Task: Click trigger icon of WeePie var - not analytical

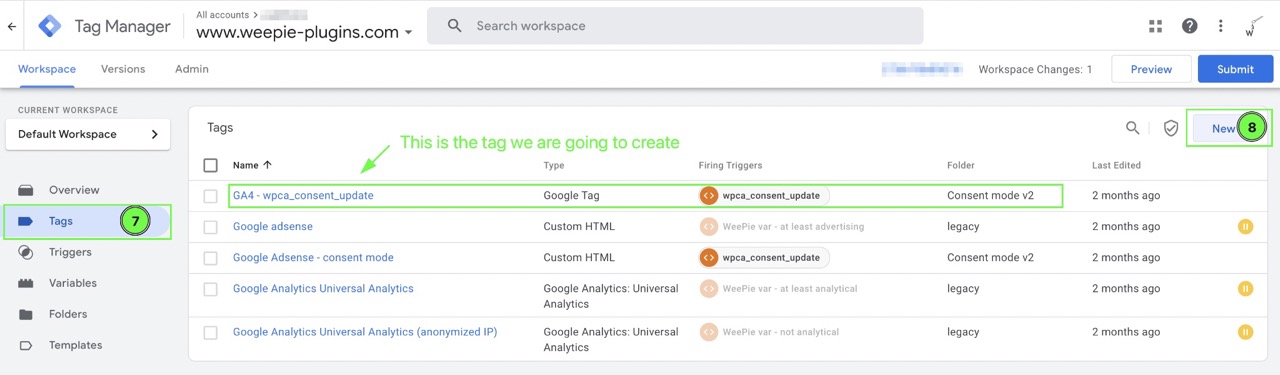Action: point(709,332)
